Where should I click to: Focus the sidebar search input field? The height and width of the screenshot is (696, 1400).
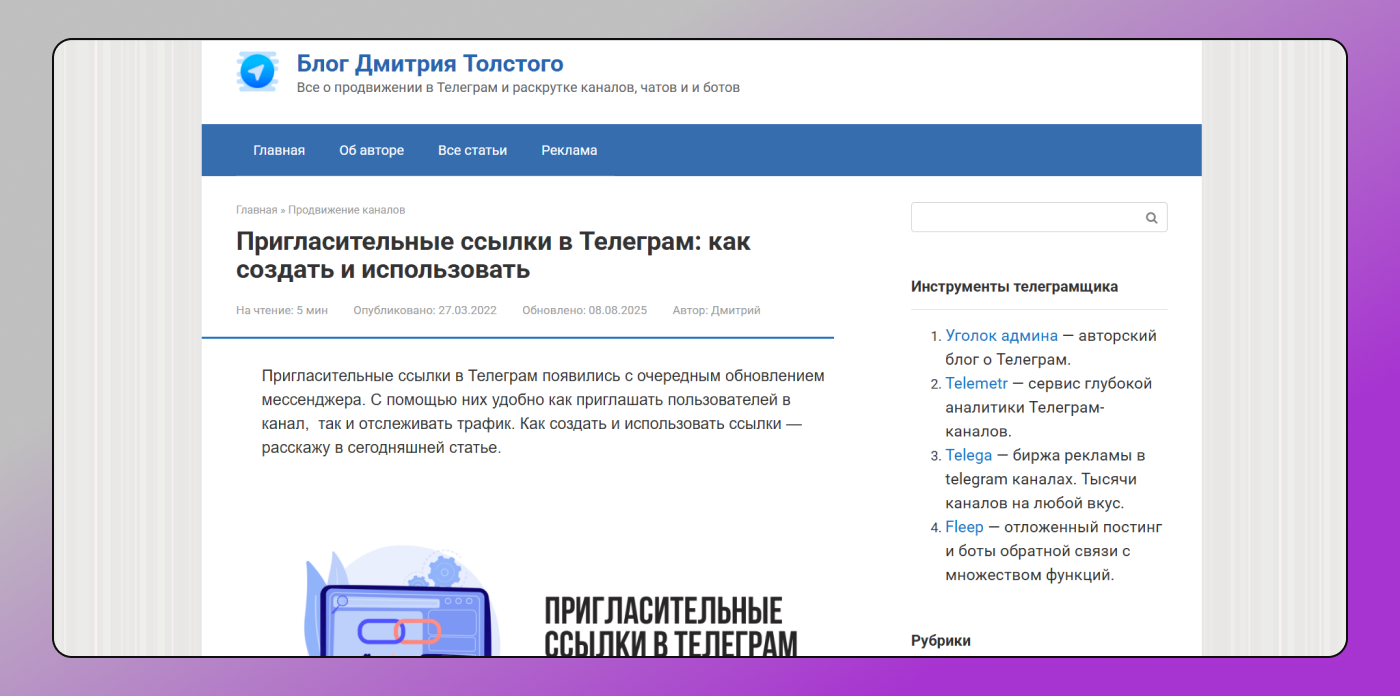pos(1025,218)
